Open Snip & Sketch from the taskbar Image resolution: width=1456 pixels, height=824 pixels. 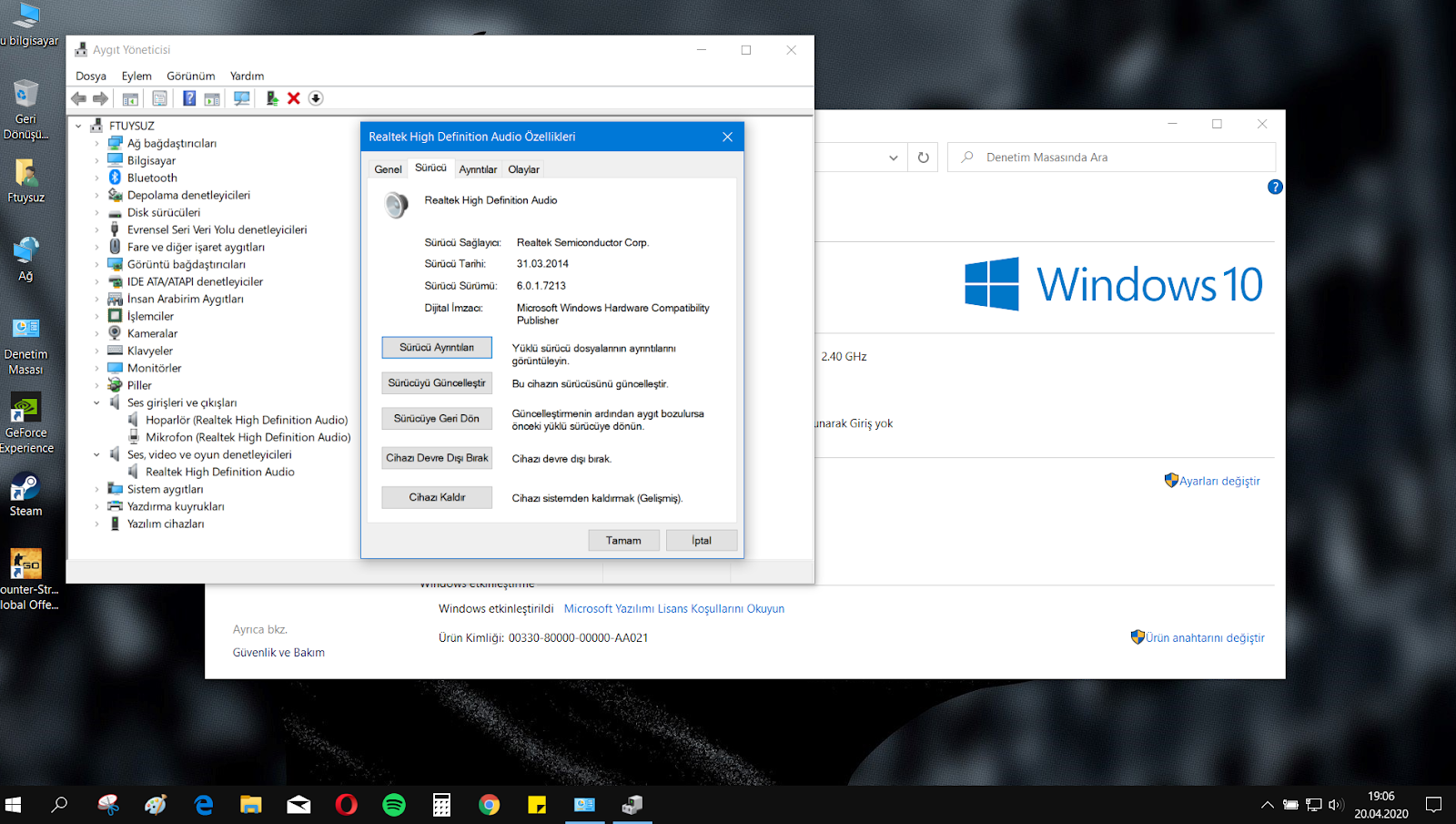(108, 804)
